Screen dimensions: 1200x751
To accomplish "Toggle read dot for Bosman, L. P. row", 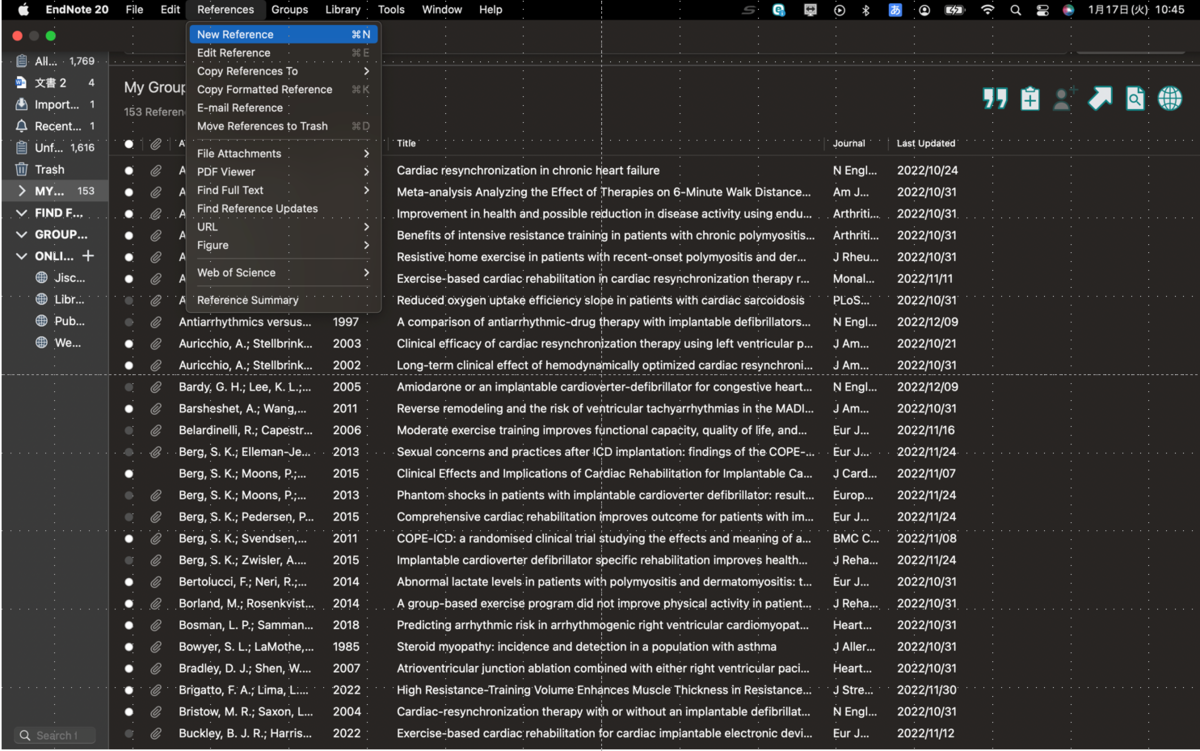I will (x=129, y=625).
